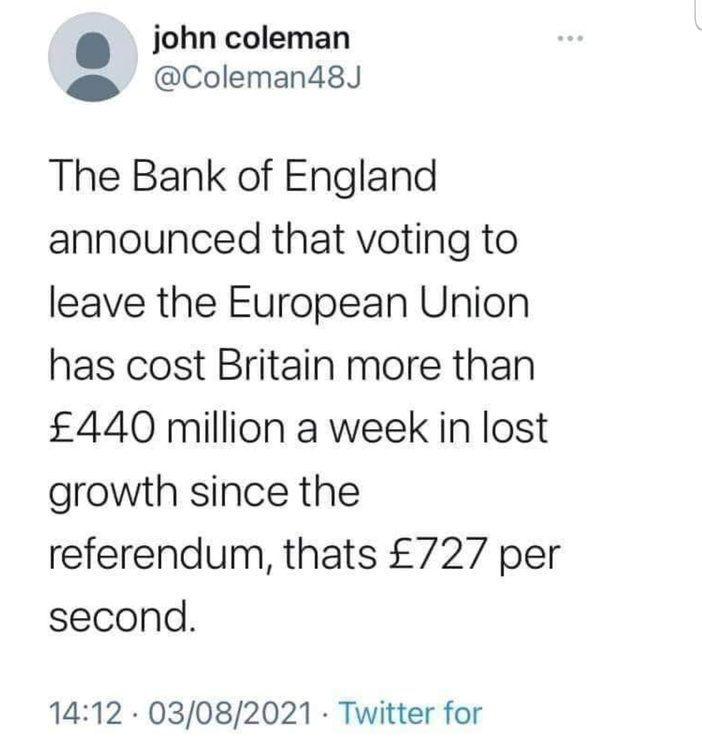Click the grey default profile avatar
Viewport: 702px width, 740px height.
click(91, 57)
